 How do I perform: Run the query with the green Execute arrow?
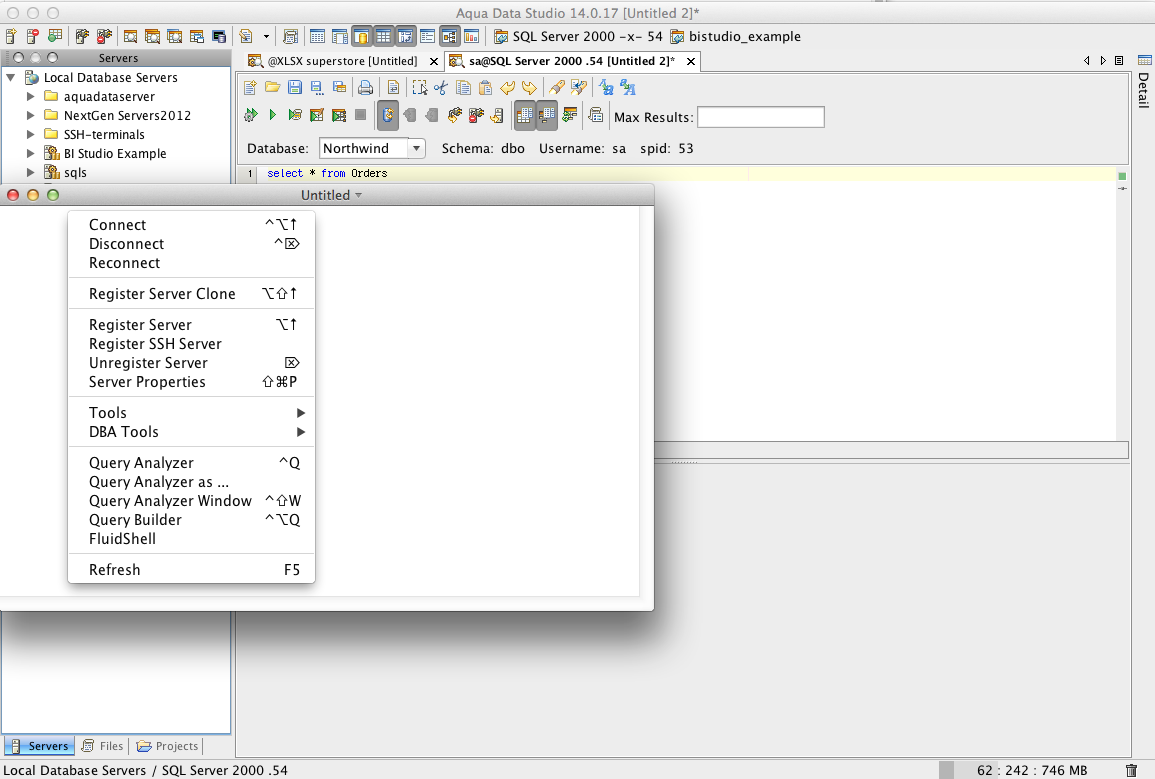point(273,115)
